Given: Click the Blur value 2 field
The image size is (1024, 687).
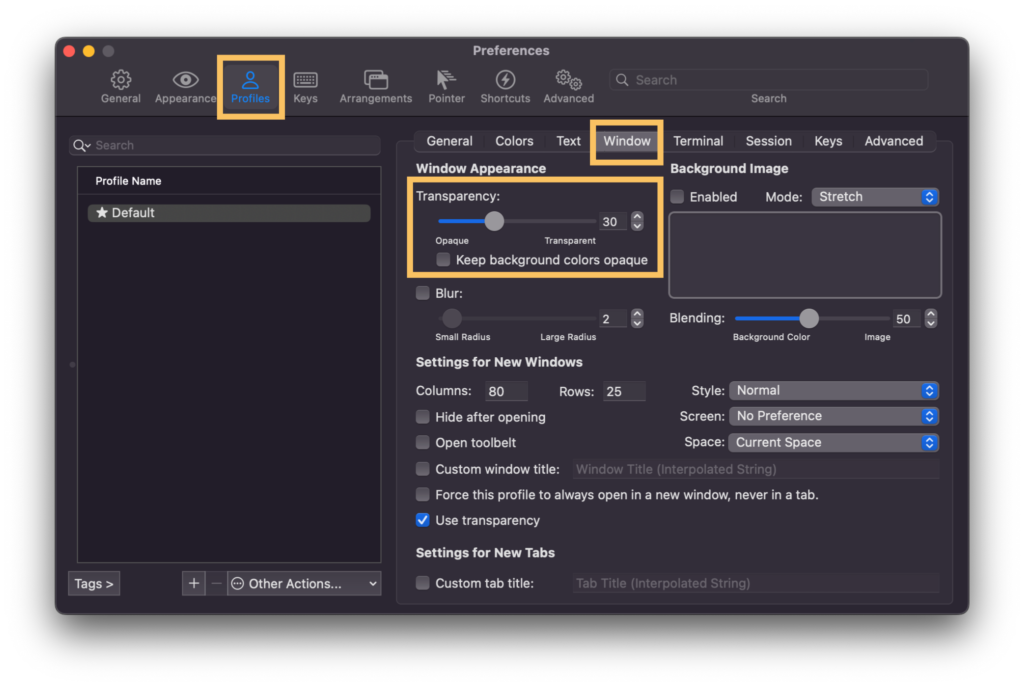Looking at the screenshot, I should 613,319.
